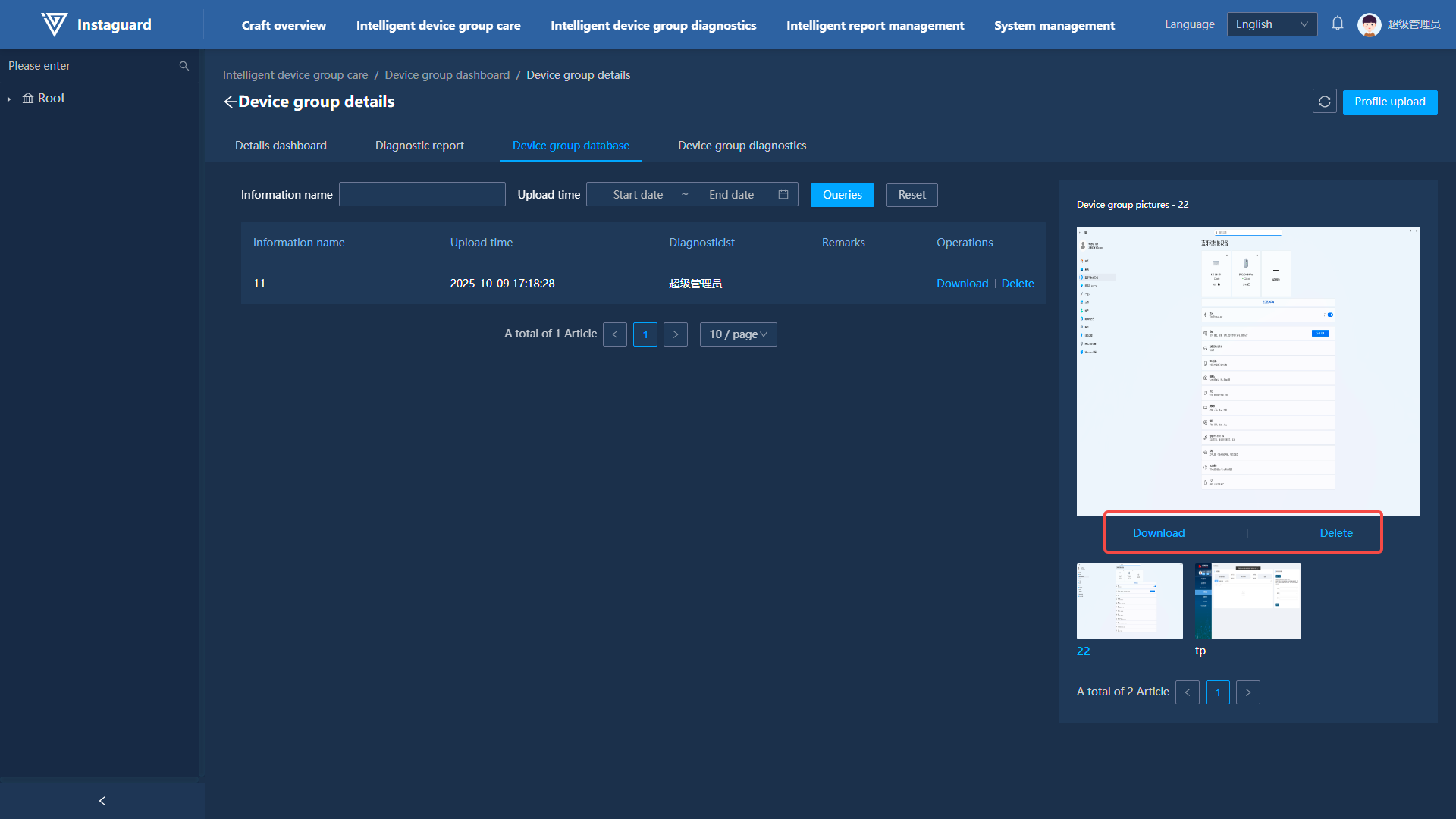Collapse the sidebar using bottom chevron
Image resolution: width=1456 pixels, height=819 pixels.
[x=102, y=801]
